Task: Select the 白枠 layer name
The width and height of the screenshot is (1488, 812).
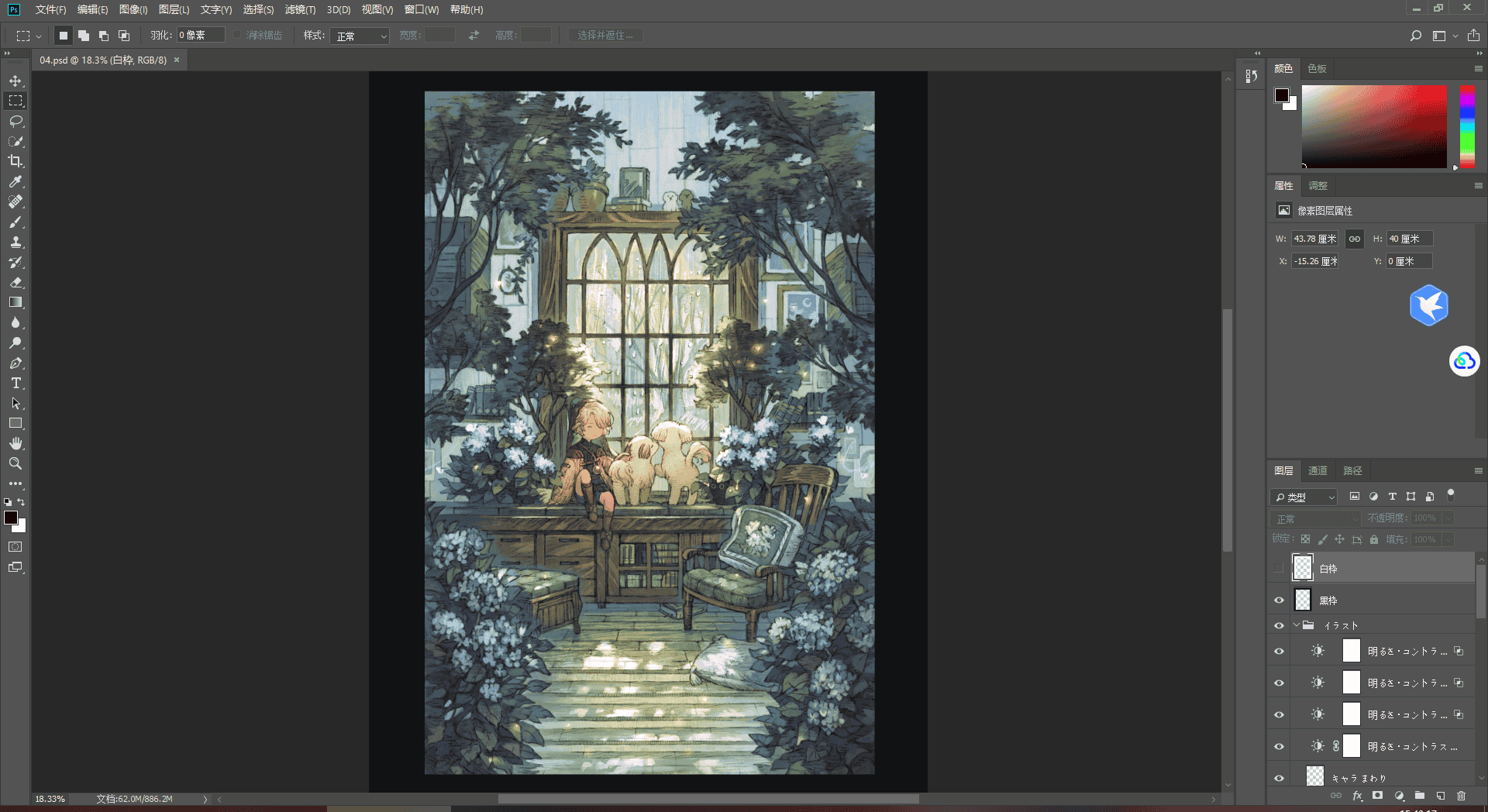Action: [1328, 569]
